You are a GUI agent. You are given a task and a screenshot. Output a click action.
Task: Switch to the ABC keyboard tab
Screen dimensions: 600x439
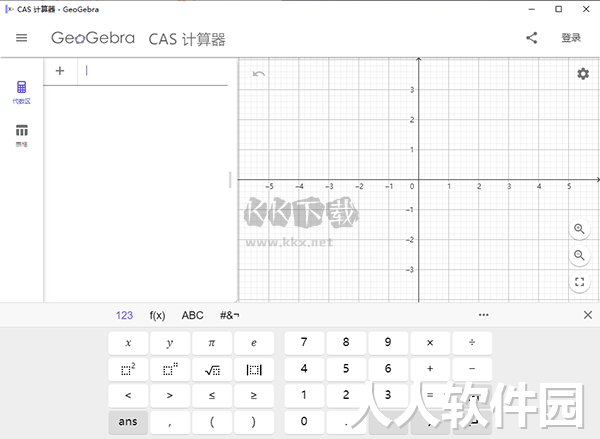tap(192, 315)
